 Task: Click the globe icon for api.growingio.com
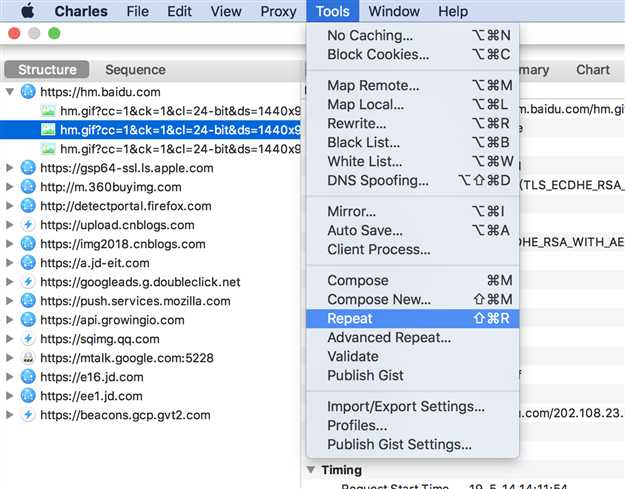point(28,320)
